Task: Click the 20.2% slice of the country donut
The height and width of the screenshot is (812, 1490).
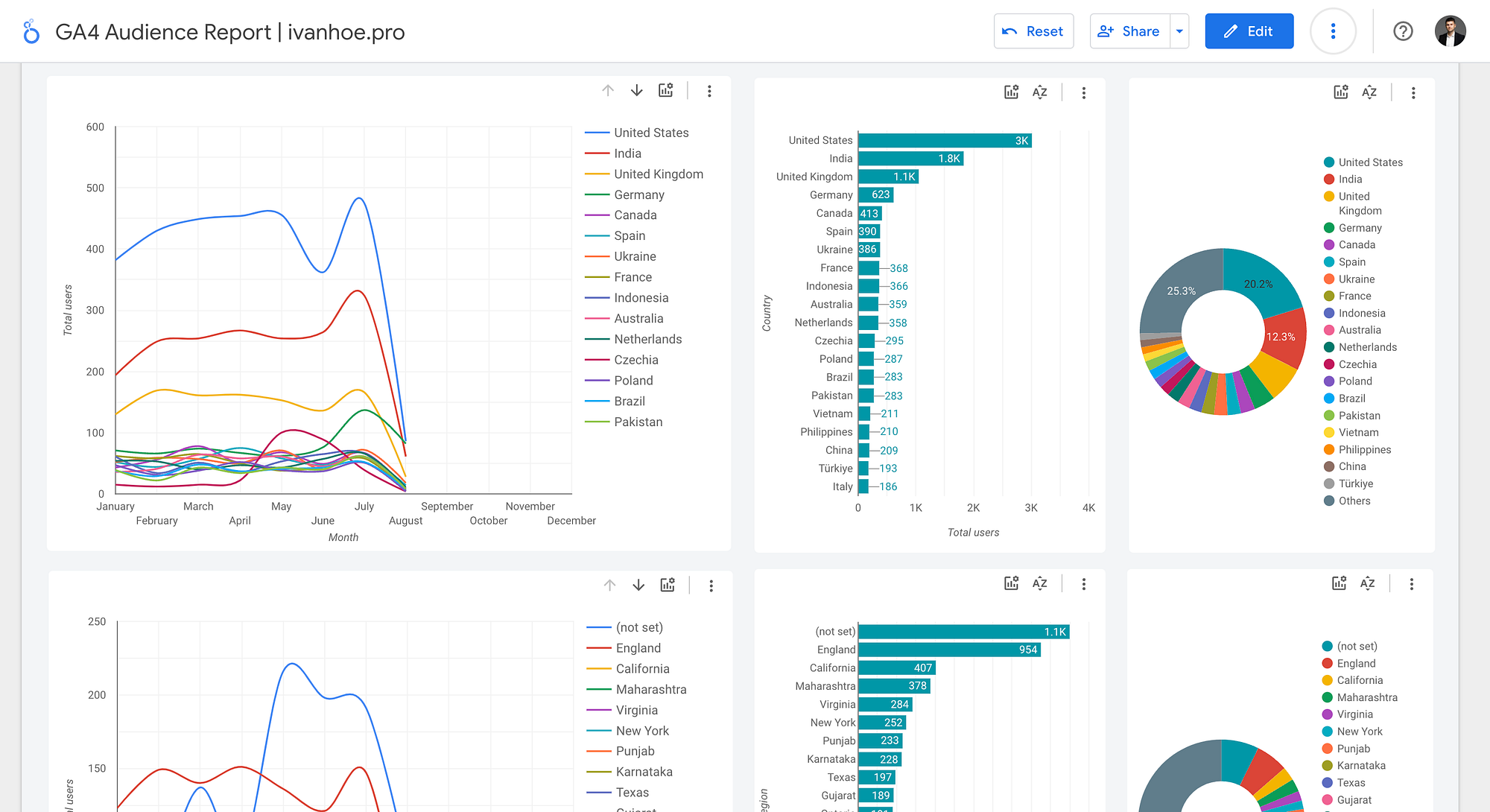Action: tap(1259, 284)
